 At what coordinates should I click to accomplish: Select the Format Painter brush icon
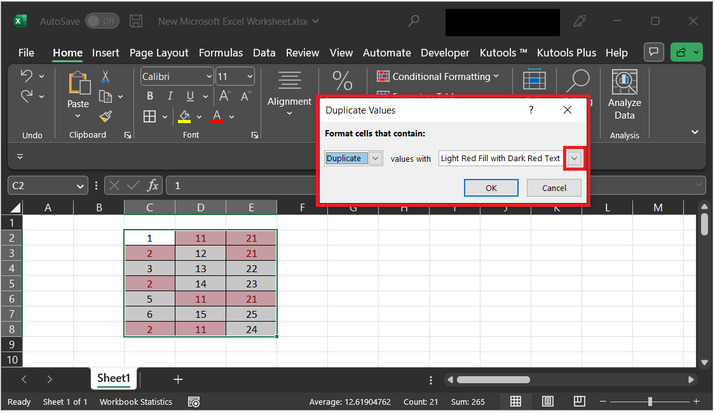point(105,116)
